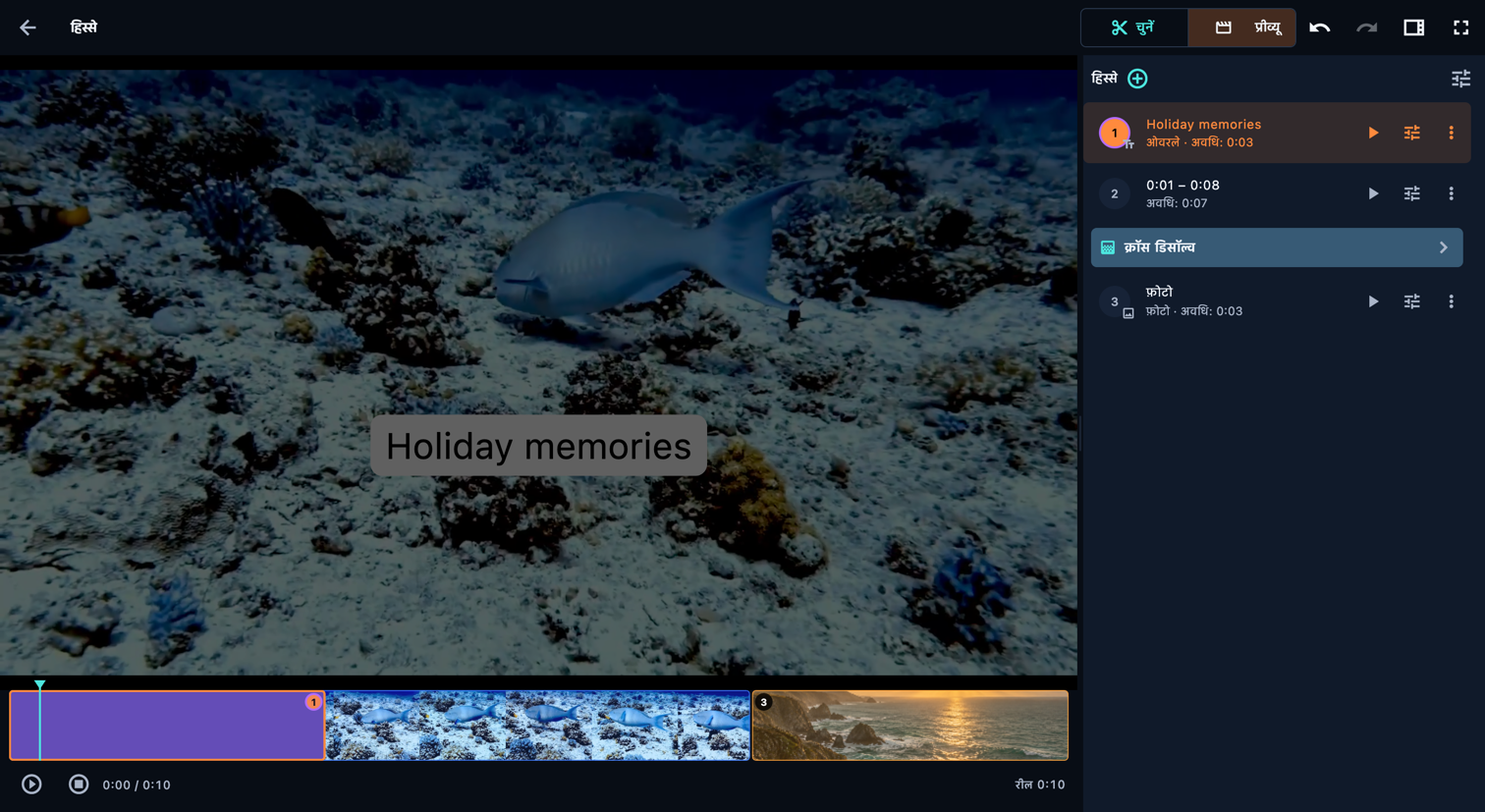1485x812 pixels.
Task: Play the फ़ोटो part
Action: click(x=1373, y=301)
